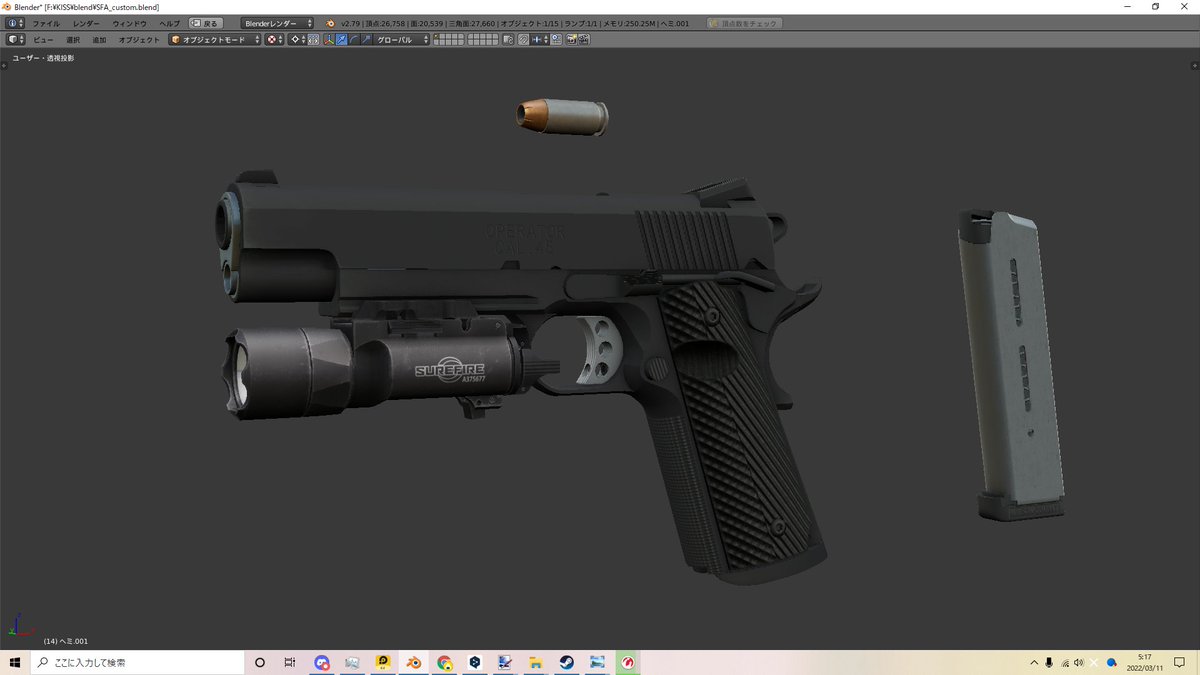This screenshot has height=675, width=1200.
Task: Click the volume speaker tray icon
Action: pos(1078,663)
